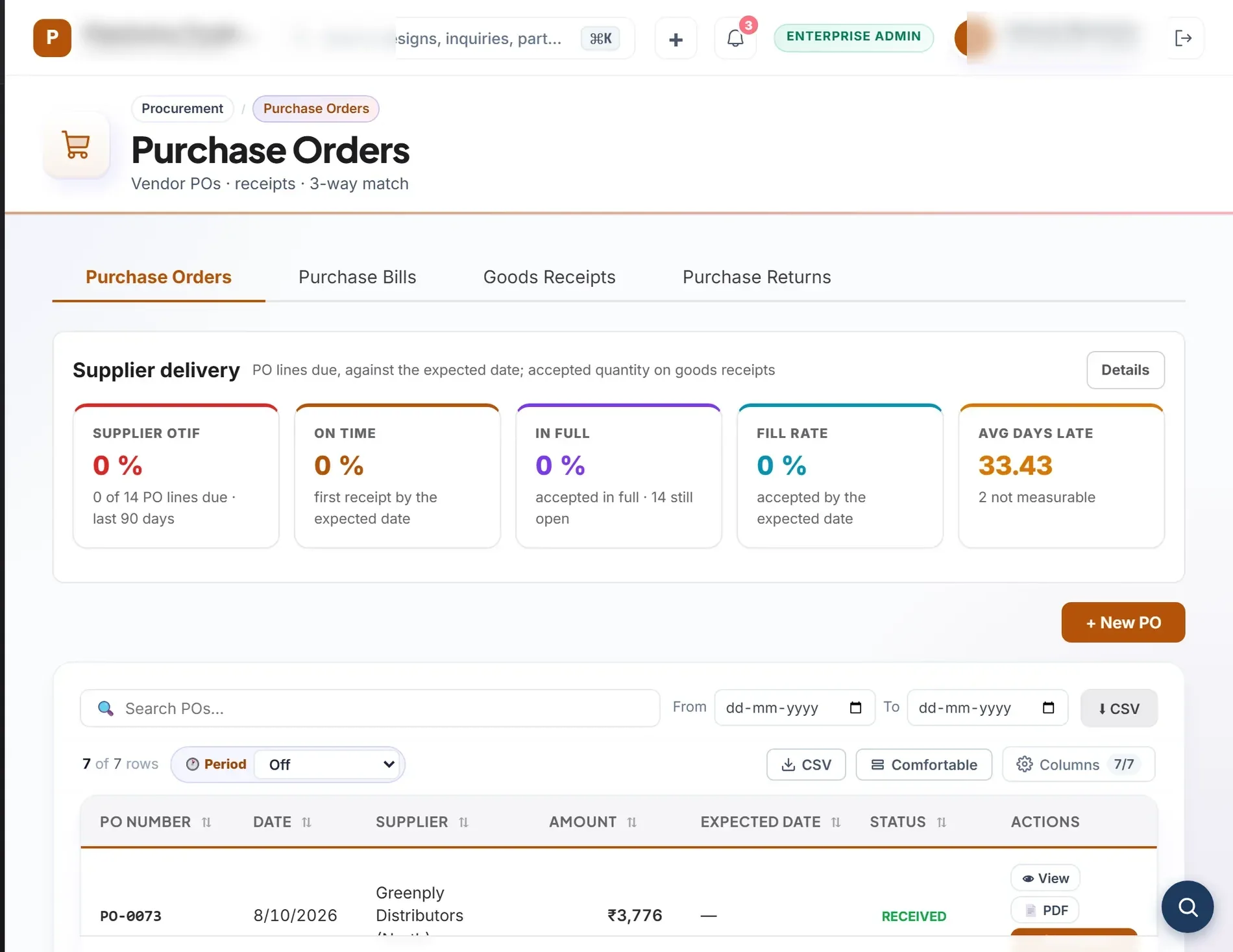Viewport: 1233px width, 952px height.
Task: Open Supplier delivery Details
Action: click(x=1125, y=370)
